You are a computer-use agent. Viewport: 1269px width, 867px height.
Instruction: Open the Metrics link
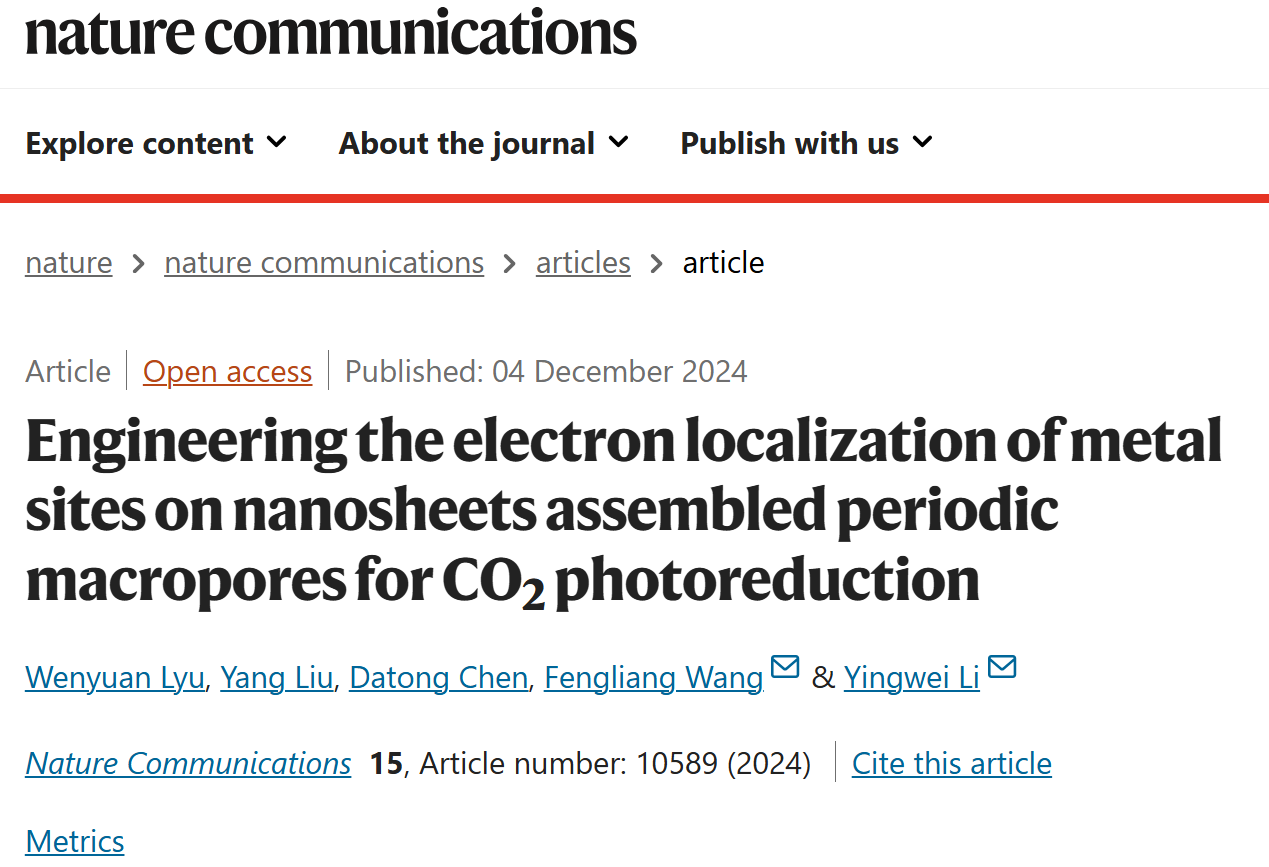pos(75,841)
